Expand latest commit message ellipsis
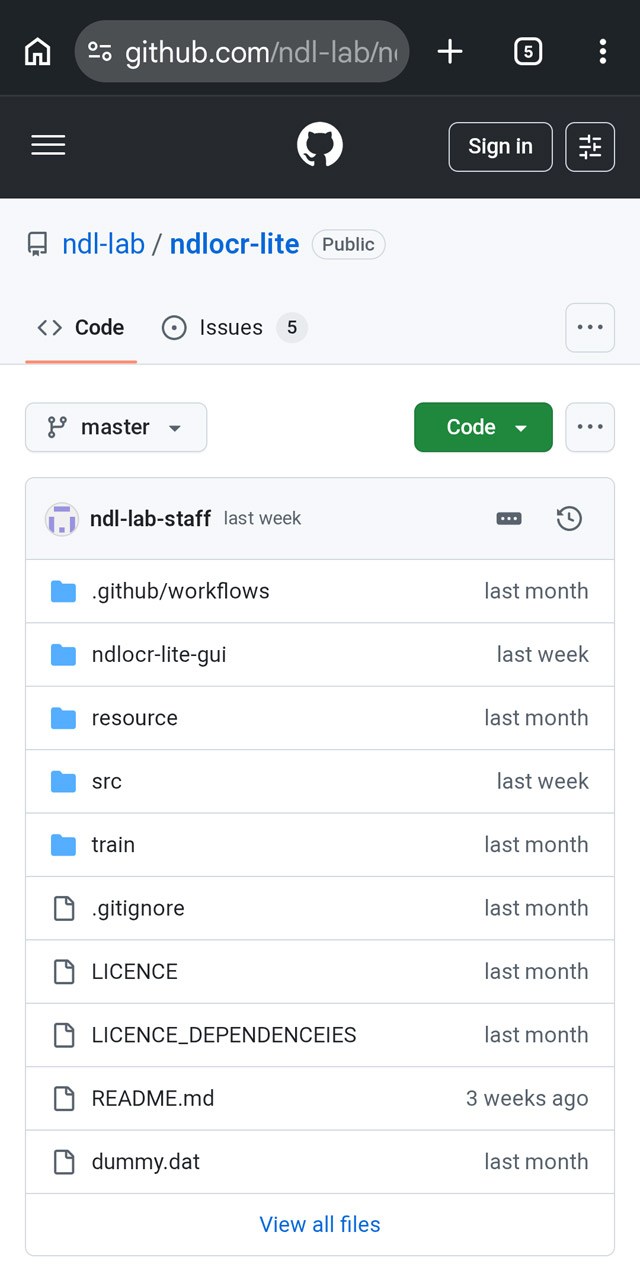The image size is (640, 1280). (509, 518)
